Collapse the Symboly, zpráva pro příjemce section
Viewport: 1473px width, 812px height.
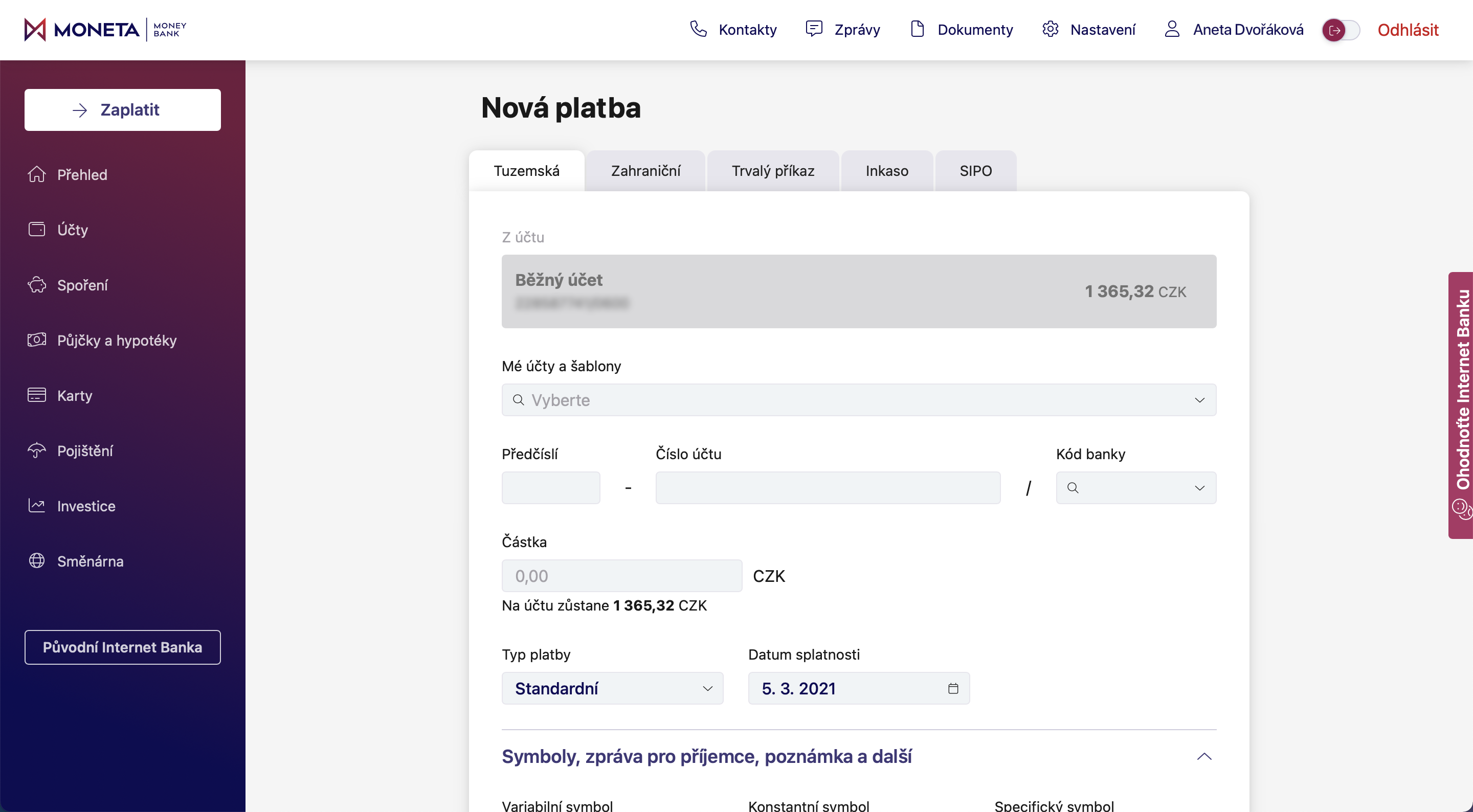[1203, 757]
